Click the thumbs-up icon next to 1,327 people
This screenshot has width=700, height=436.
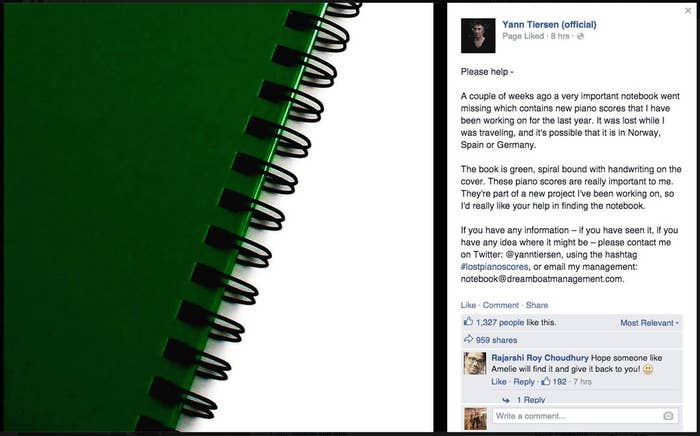tap(468, 322)
